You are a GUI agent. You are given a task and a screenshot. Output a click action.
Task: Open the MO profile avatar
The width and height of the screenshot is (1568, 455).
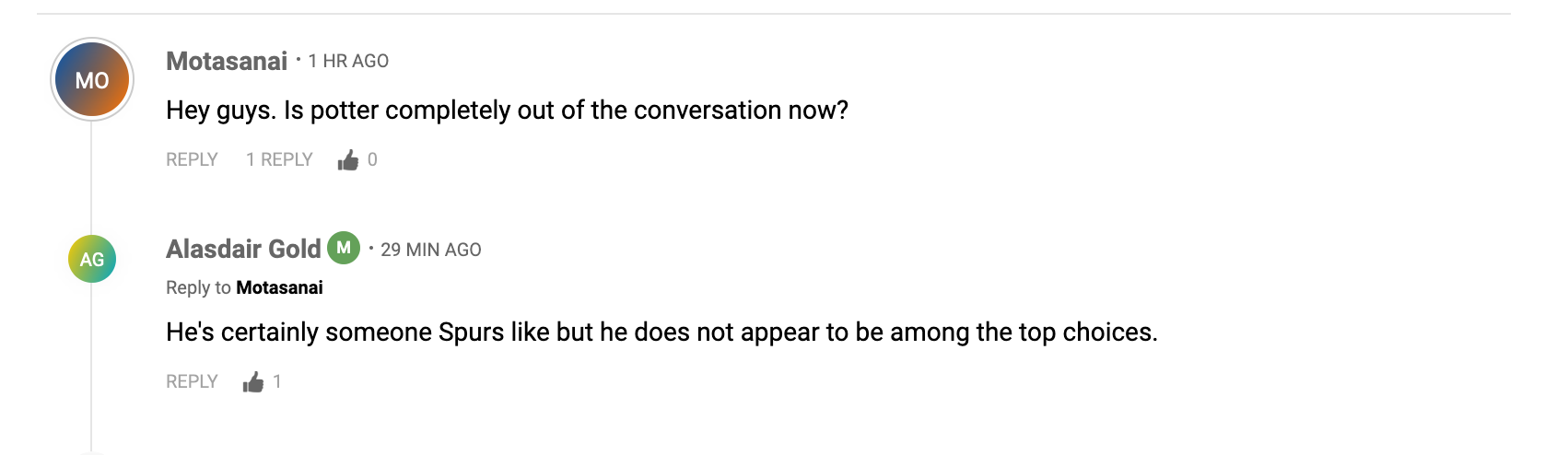pyautogui.click(x=92, y=80)
